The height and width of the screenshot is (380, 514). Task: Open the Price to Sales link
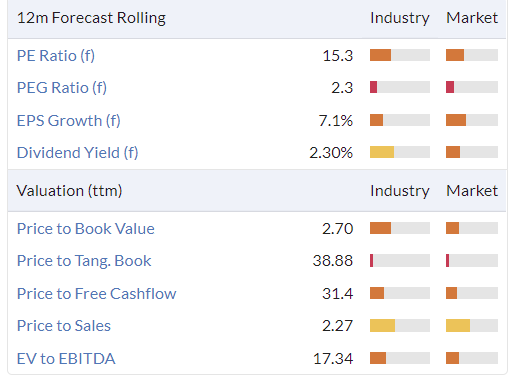(x=64, y=326)
